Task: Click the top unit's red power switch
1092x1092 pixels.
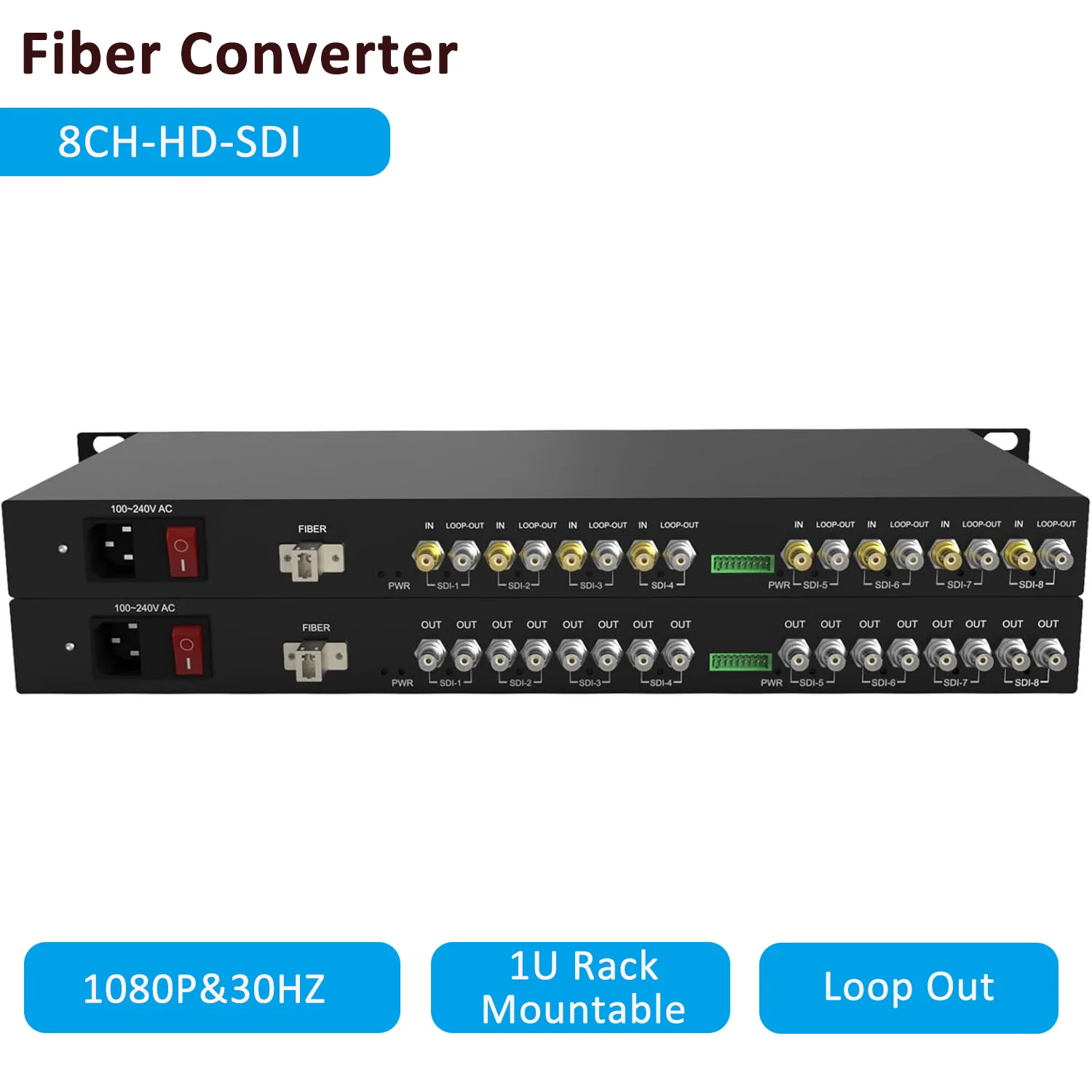Action: 182,553
